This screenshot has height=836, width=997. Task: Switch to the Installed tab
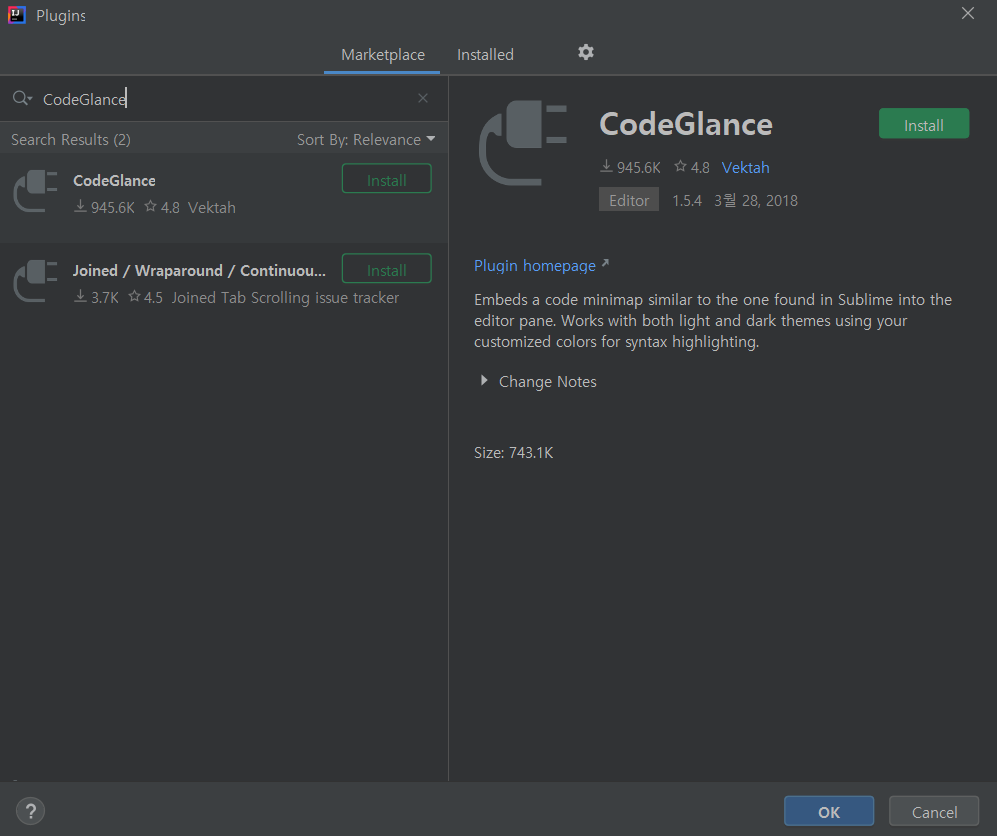pyautogui.click(x=485, y=55)
